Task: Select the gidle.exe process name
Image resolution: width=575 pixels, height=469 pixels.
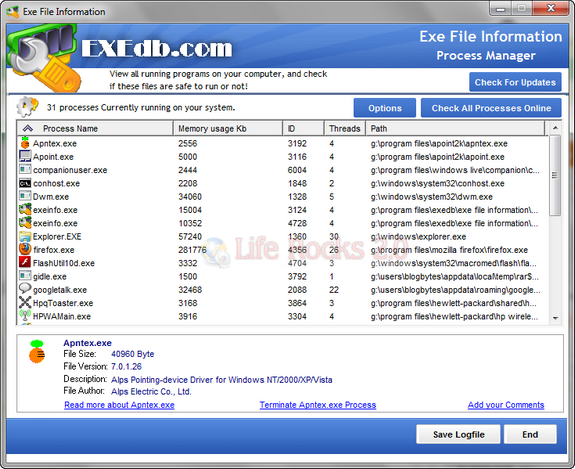Action: [50, 276]
